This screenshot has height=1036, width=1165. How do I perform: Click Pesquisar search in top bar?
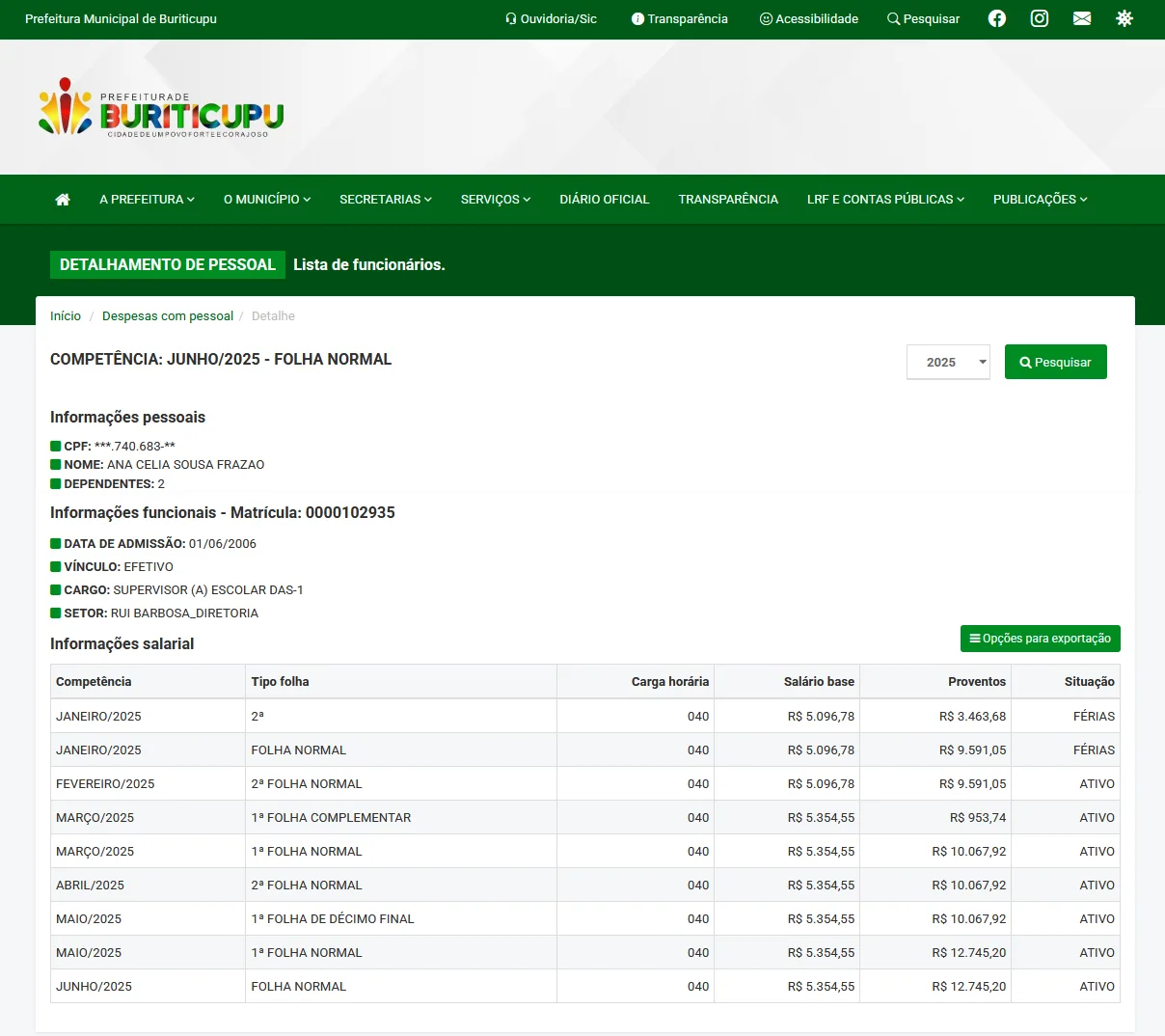(923, 19)
